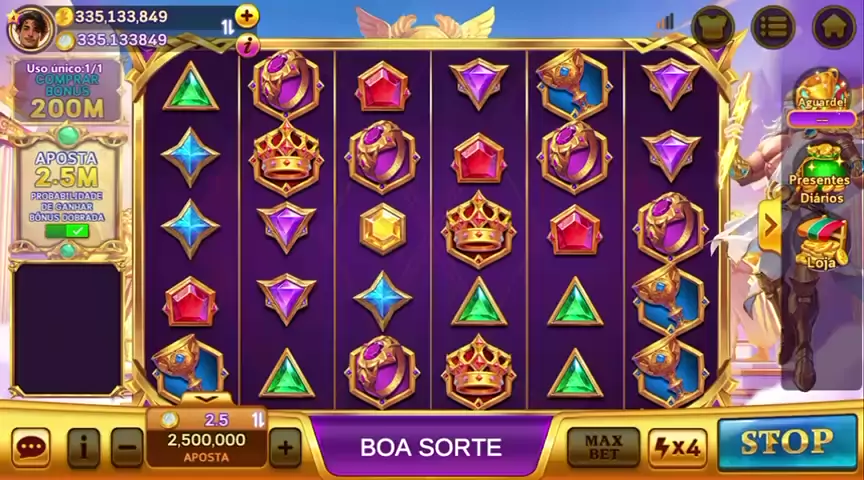The height and width of the screenshot is (480, 864).
Task: Open the home icon at top right
Action: pyautogui.click(x=834, y=28)
